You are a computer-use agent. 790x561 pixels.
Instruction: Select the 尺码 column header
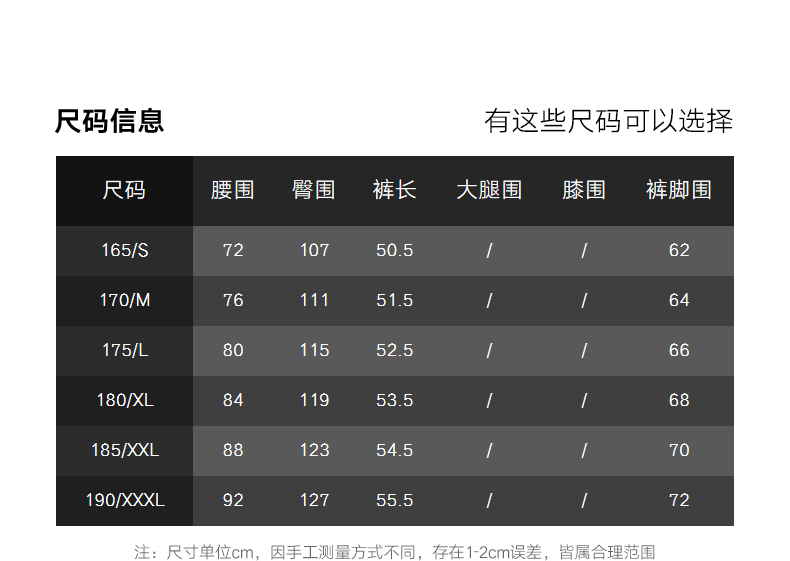(124, 191)
